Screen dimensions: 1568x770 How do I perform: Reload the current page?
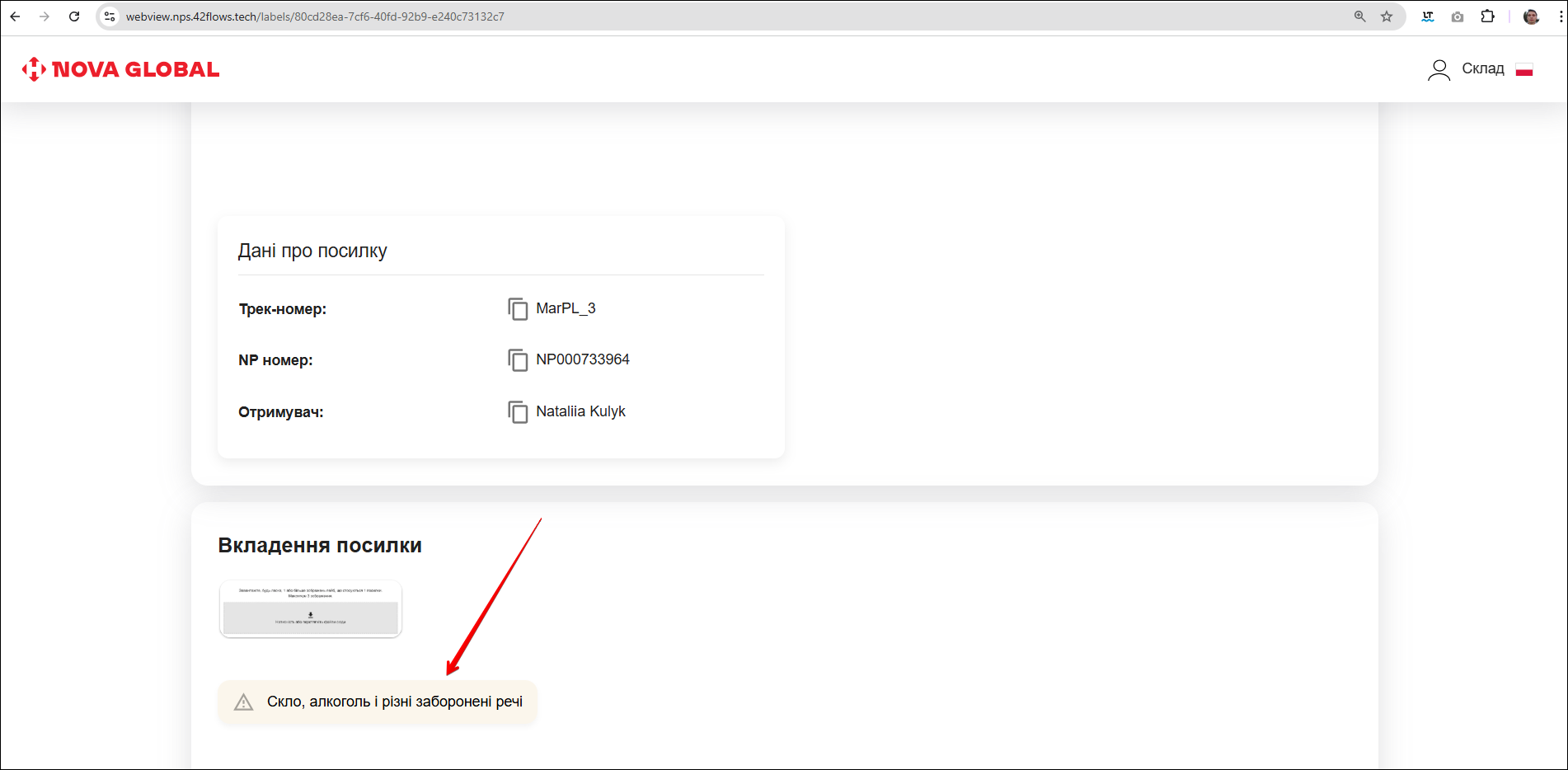coord(74,16)
